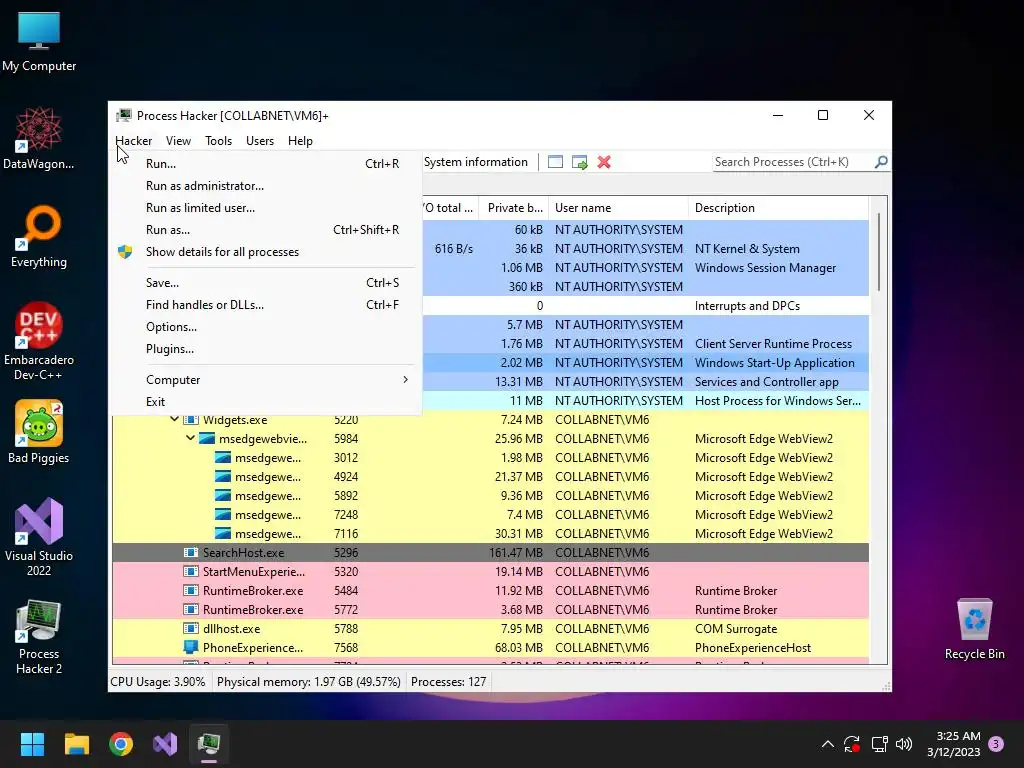Open the volume tray icon
The height and width of the screenshot is (768, 1024).
point(904,744)
